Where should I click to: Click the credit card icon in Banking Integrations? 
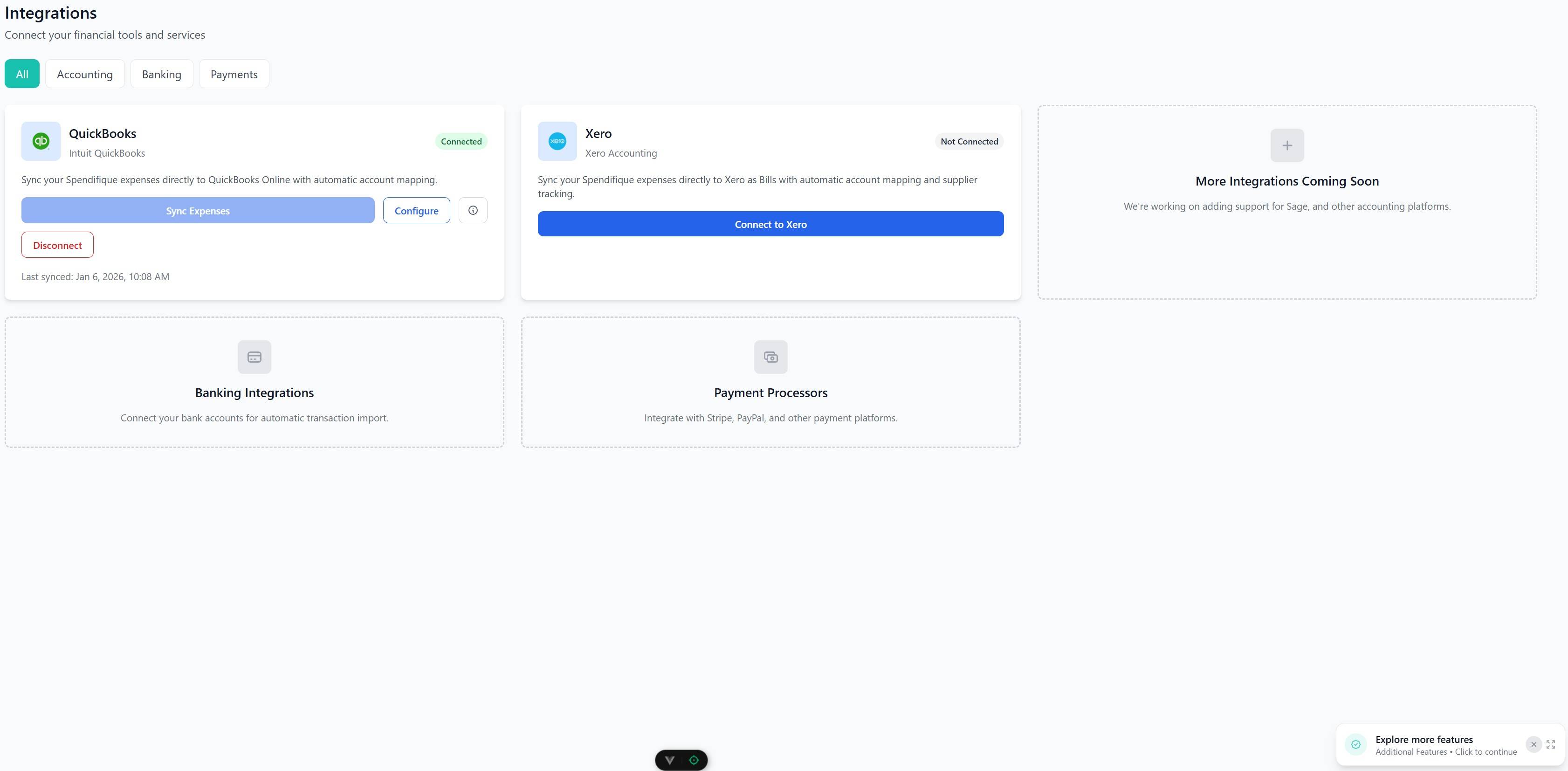coord(254,357)
